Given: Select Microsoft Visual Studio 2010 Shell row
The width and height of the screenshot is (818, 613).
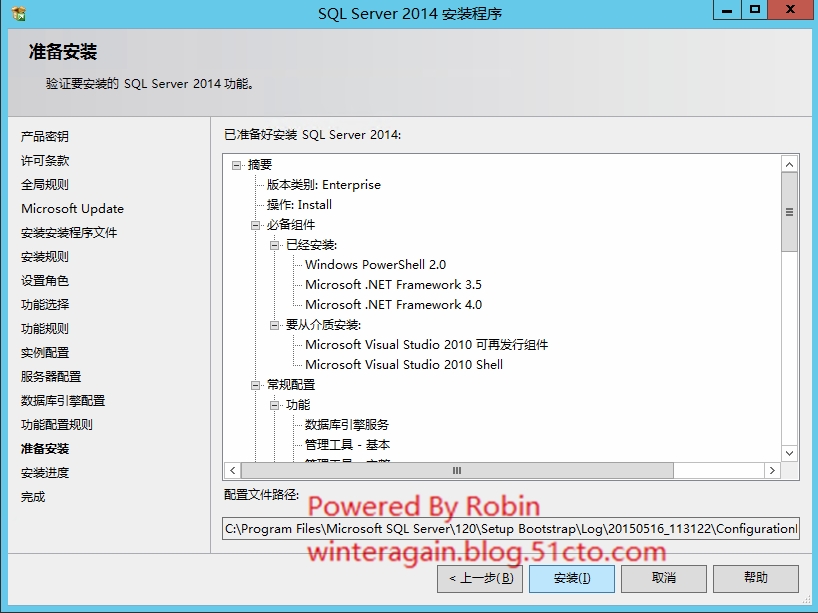Looking at the screenshot, I should [404, 365].
